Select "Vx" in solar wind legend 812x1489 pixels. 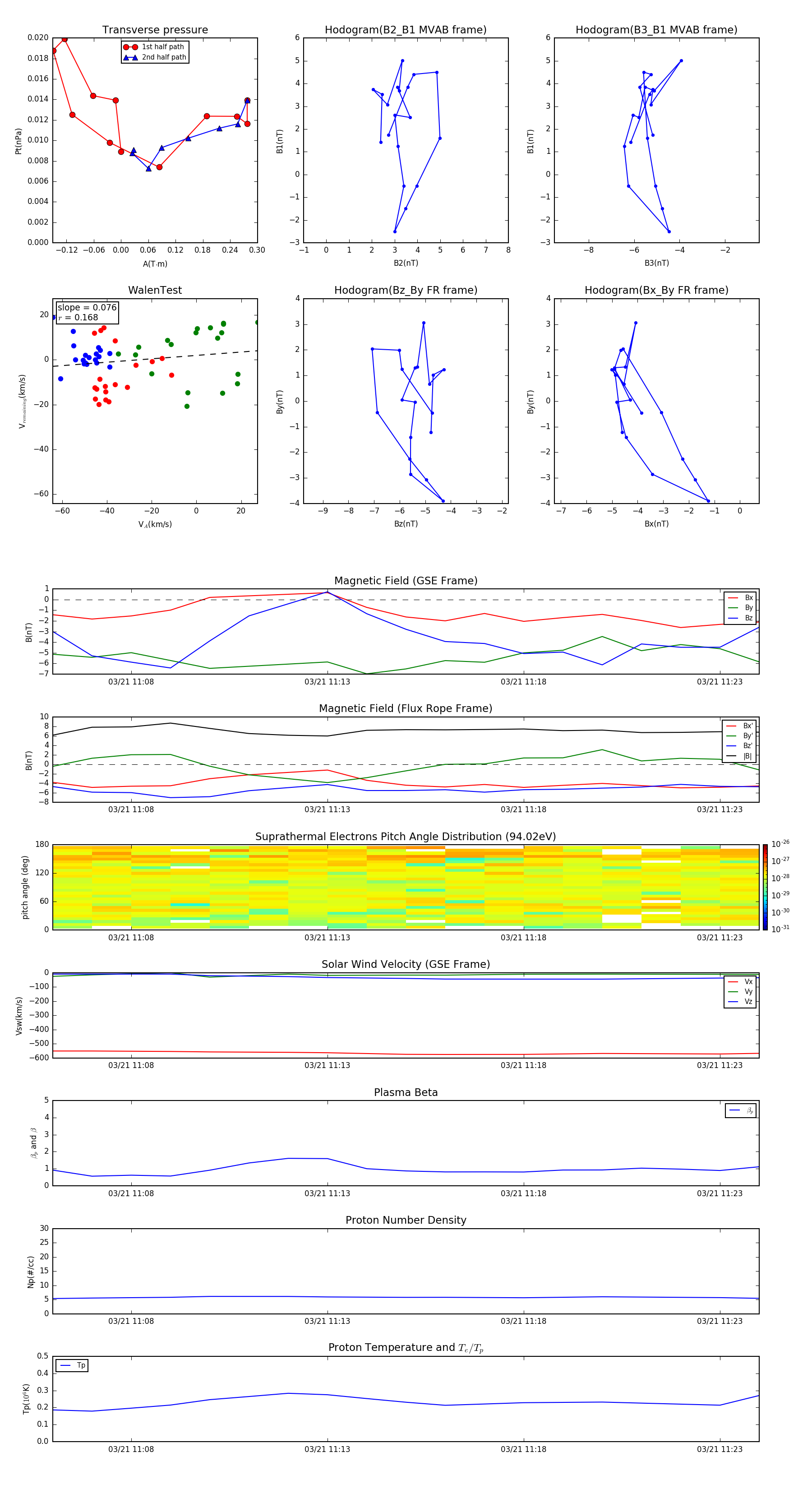click(x=741, y=982)
